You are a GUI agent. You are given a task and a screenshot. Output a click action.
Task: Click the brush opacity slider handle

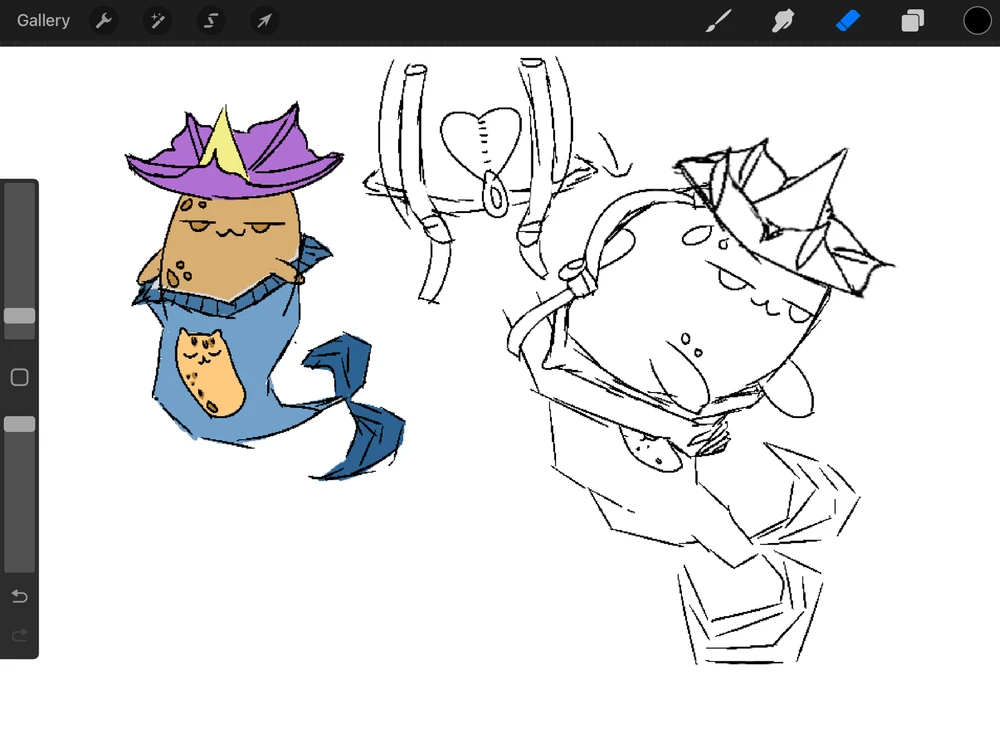tap(19, 424)
